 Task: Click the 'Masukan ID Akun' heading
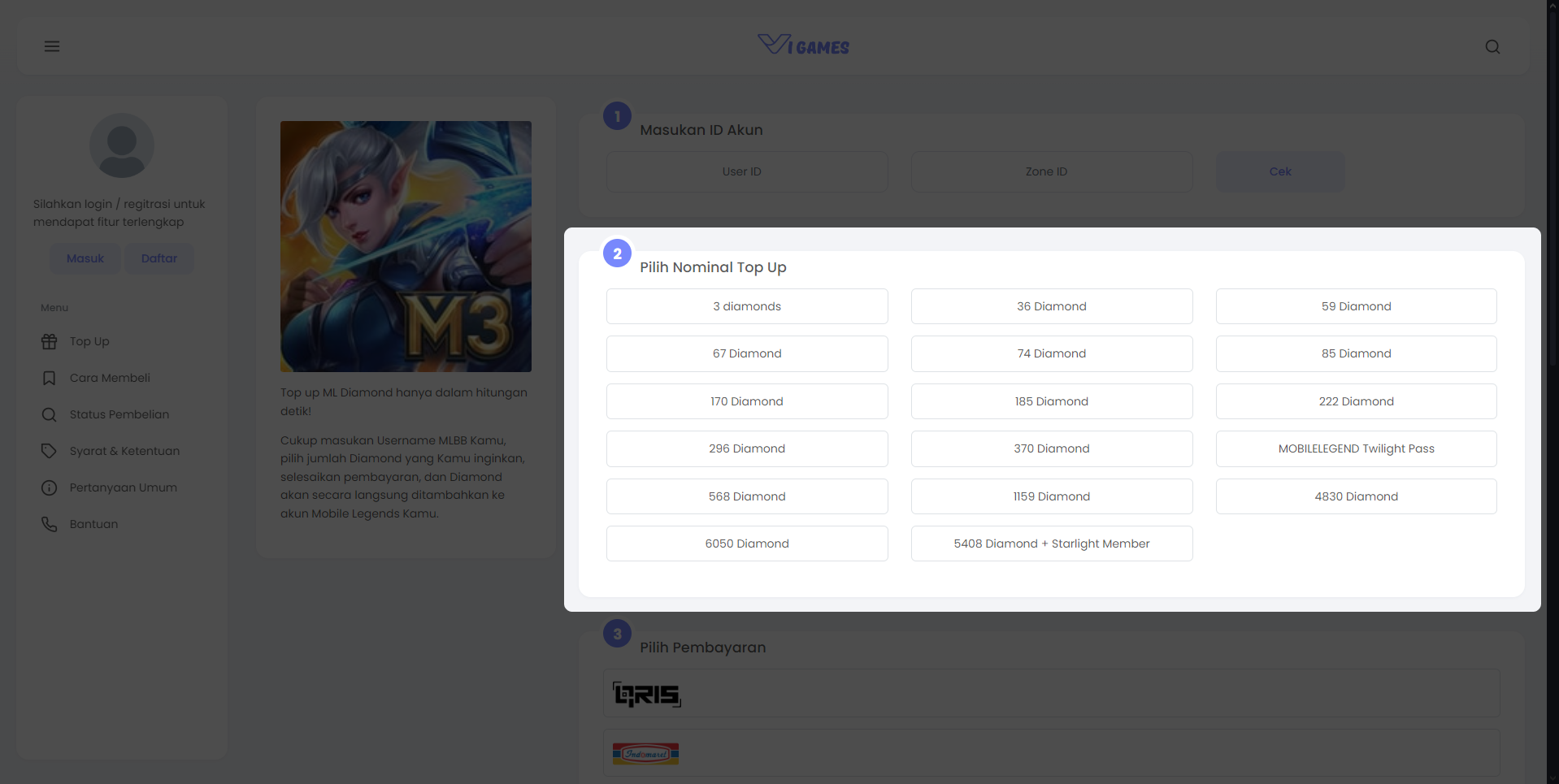click(701, 130)
